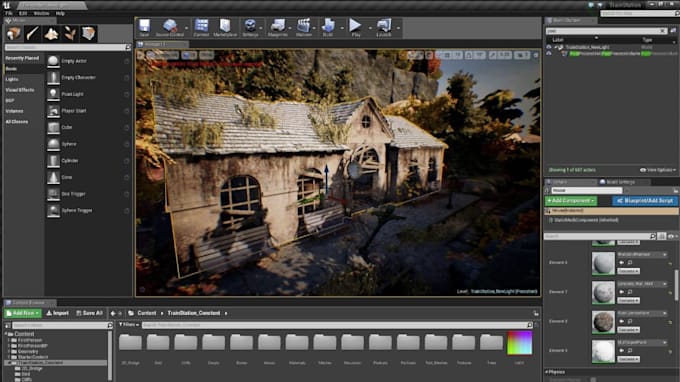Open View Options in World Outliner
Viewport: 680px width, 382px height.
pos(658,170)
